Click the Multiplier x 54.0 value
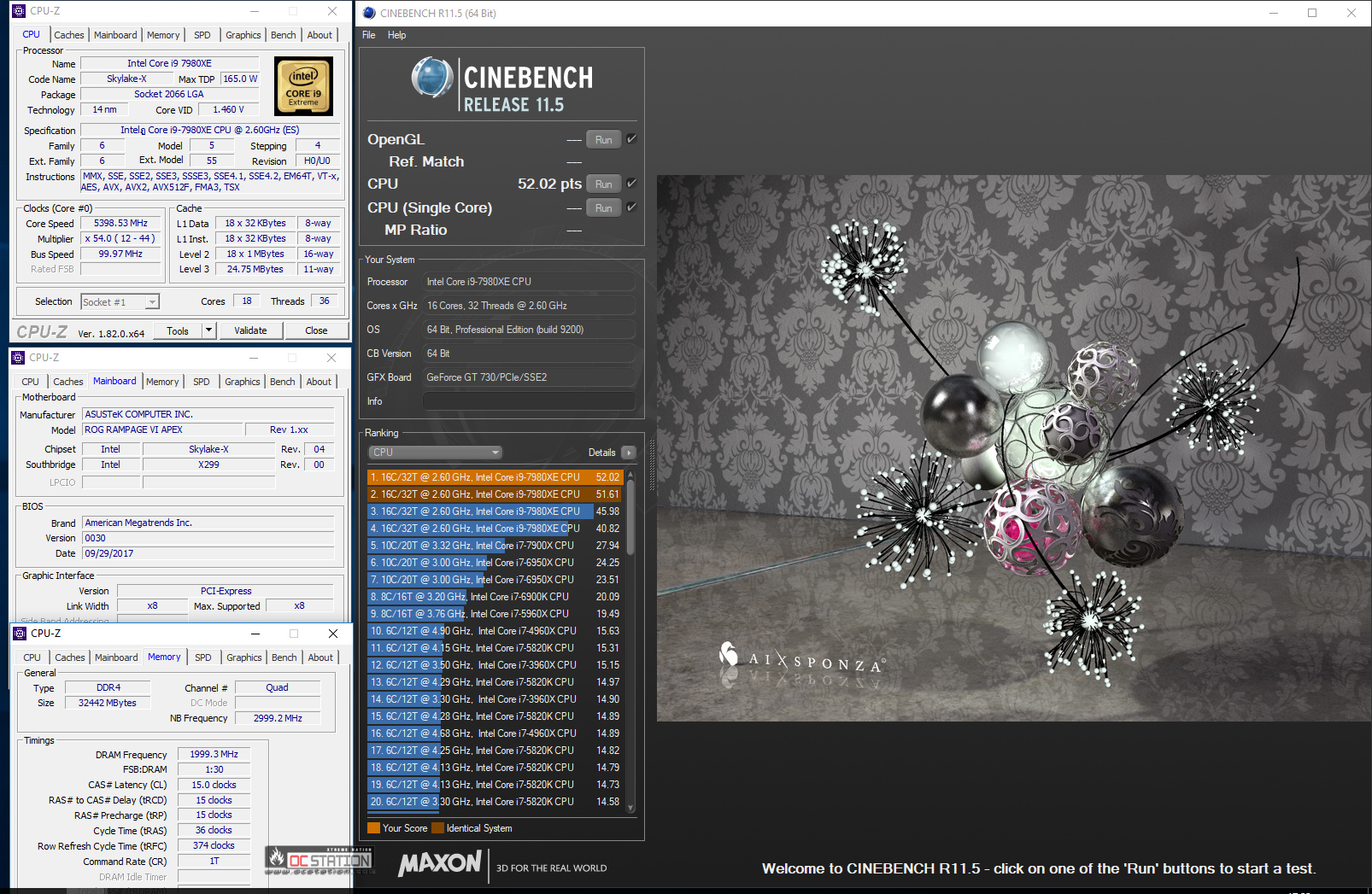1372x894 pixels. point(121,239)
